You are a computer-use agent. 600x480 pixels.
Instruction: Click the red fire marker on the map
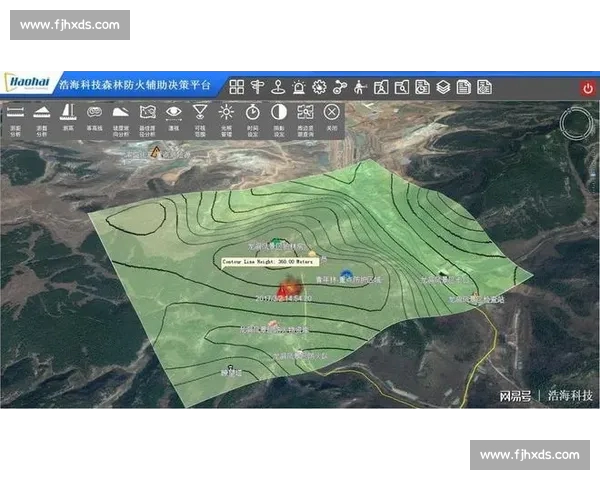[284, 286]
